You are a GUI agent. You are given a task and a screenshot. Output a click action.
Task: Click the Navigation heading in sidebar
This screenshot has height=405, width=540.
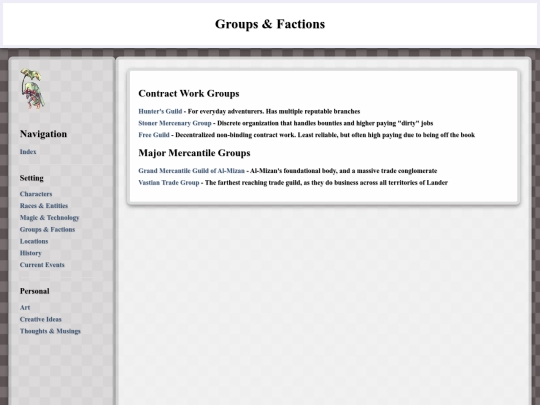(x=43, y=134)
